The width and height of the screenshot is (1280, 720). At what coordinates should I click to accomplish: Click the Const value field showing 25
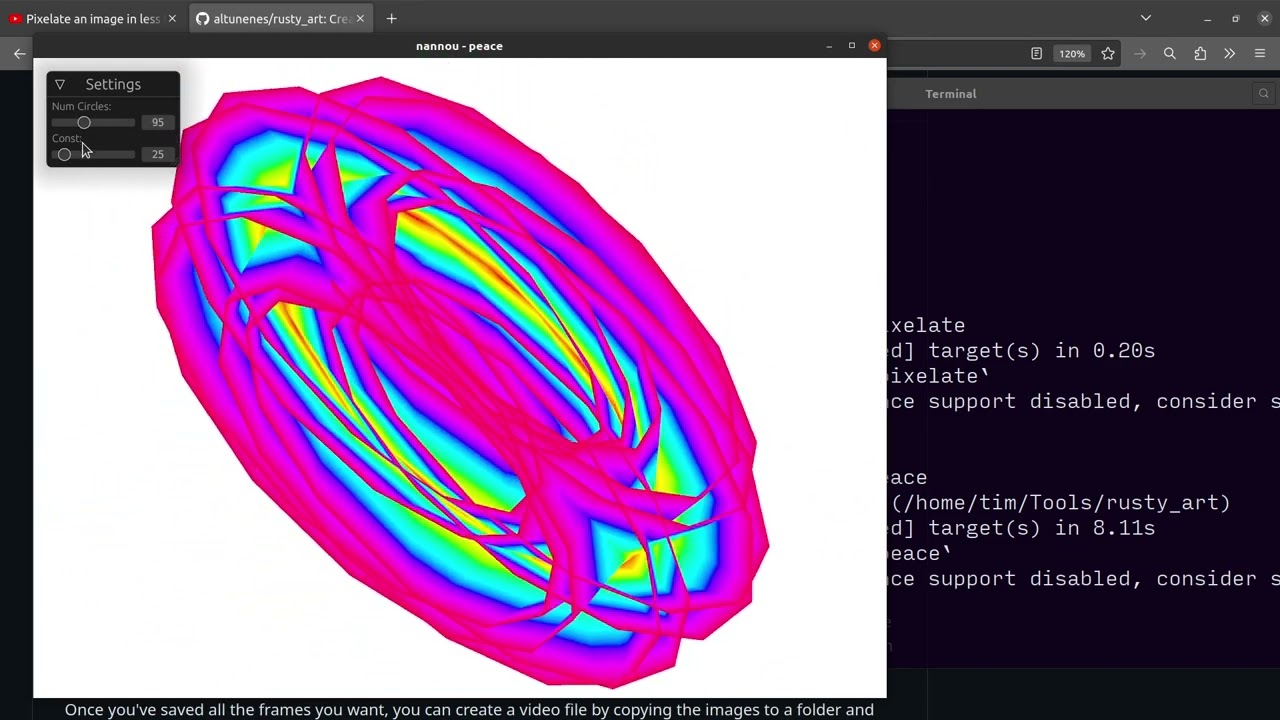click(158, 154)
